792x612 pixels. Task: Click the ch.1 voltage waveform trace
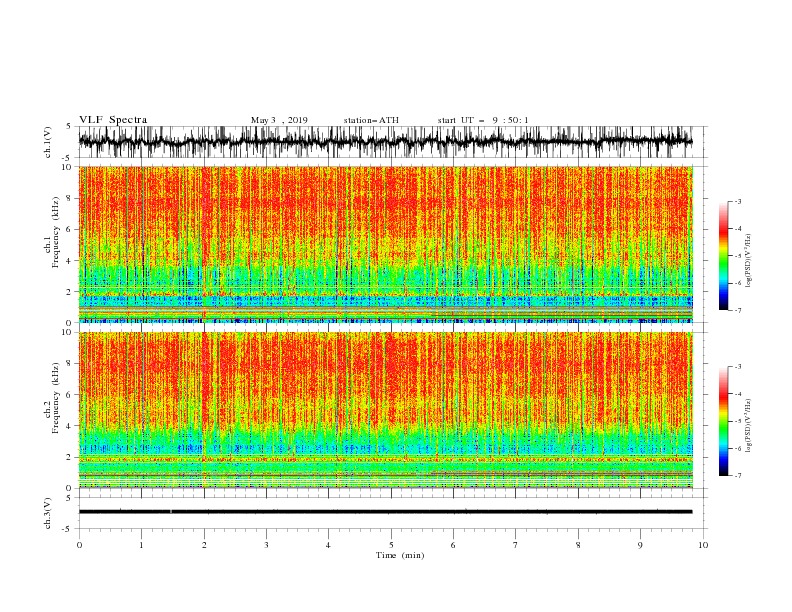click(x=385, y=142)
